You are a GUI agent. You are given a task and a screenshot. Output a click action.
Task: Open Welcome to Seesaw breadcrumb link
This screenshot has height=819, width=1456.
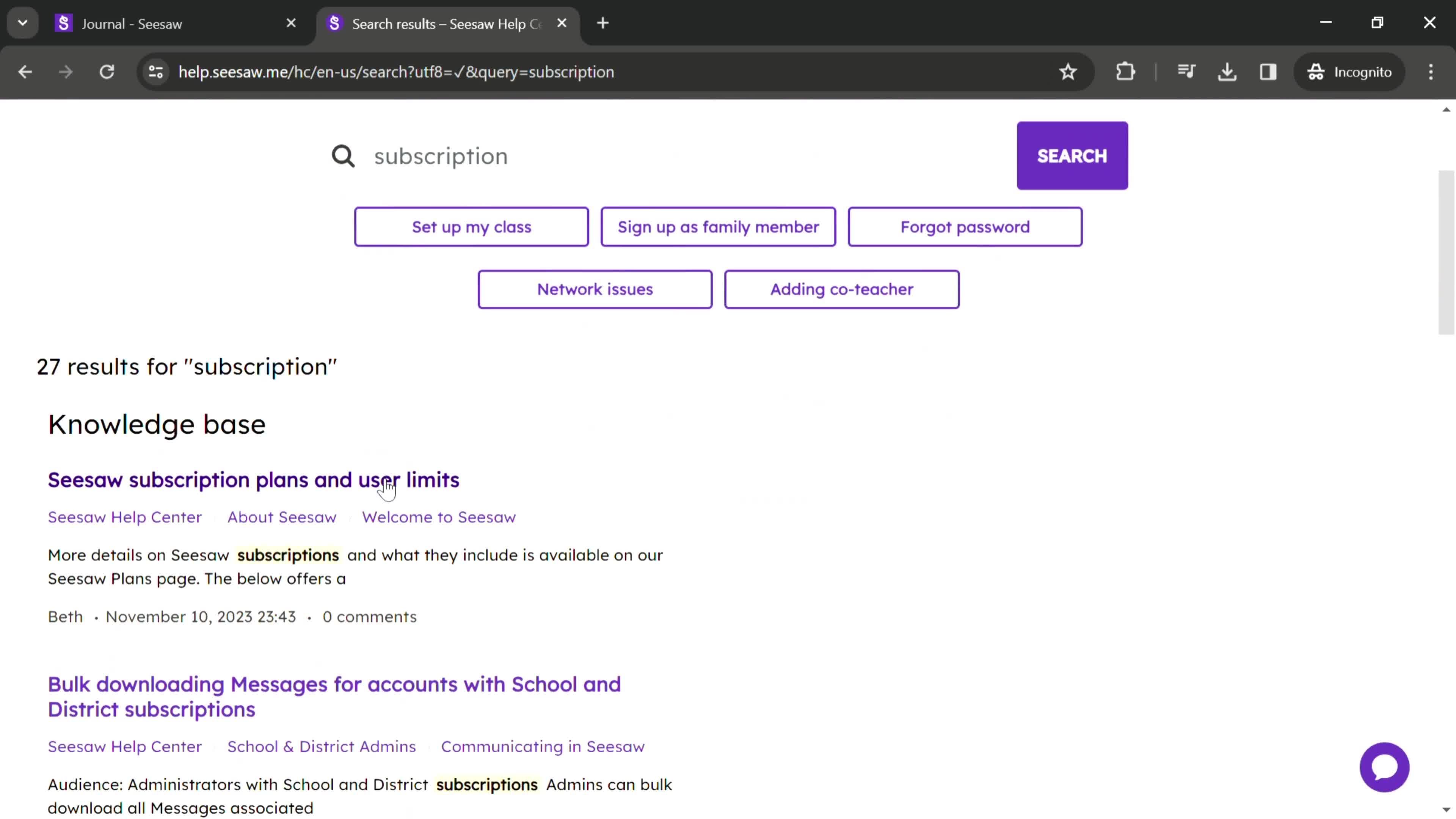(x=439, y=517)
